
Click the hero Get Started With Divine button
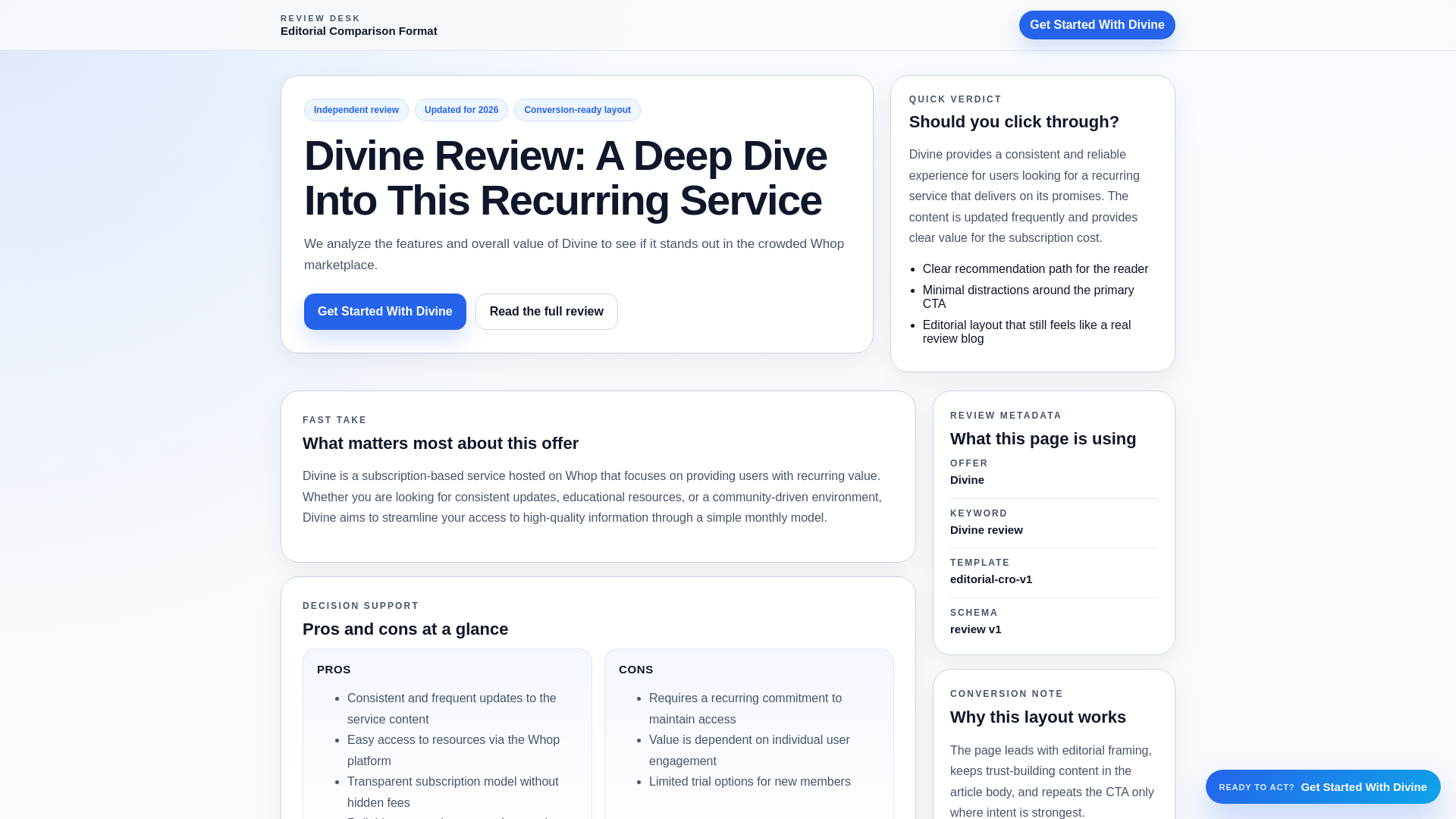point(385,312)
